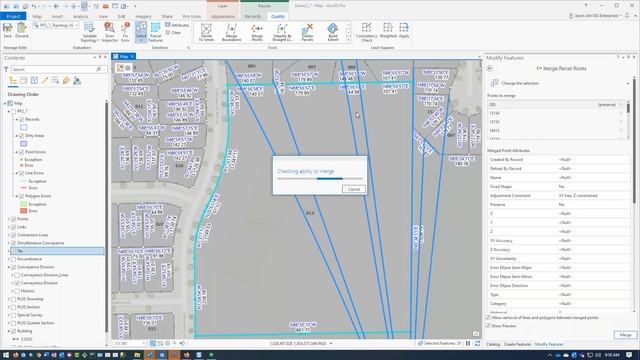Choose the Shrink To Seeds tool
The height and width of the screenshot is (360, 640).
(x=206, y=32)
